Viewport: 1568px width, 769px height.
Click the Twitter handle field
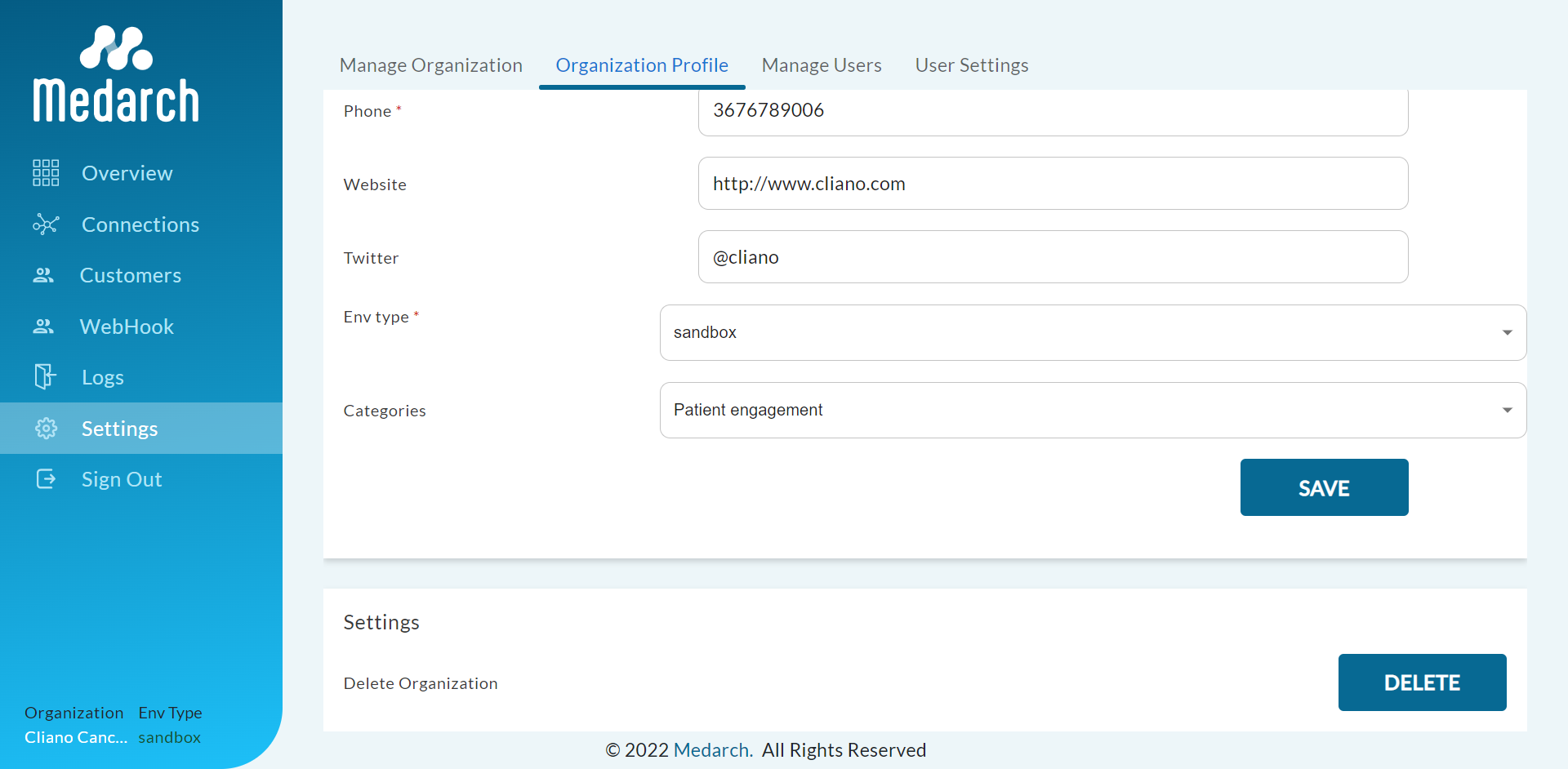coord(1053,257)
